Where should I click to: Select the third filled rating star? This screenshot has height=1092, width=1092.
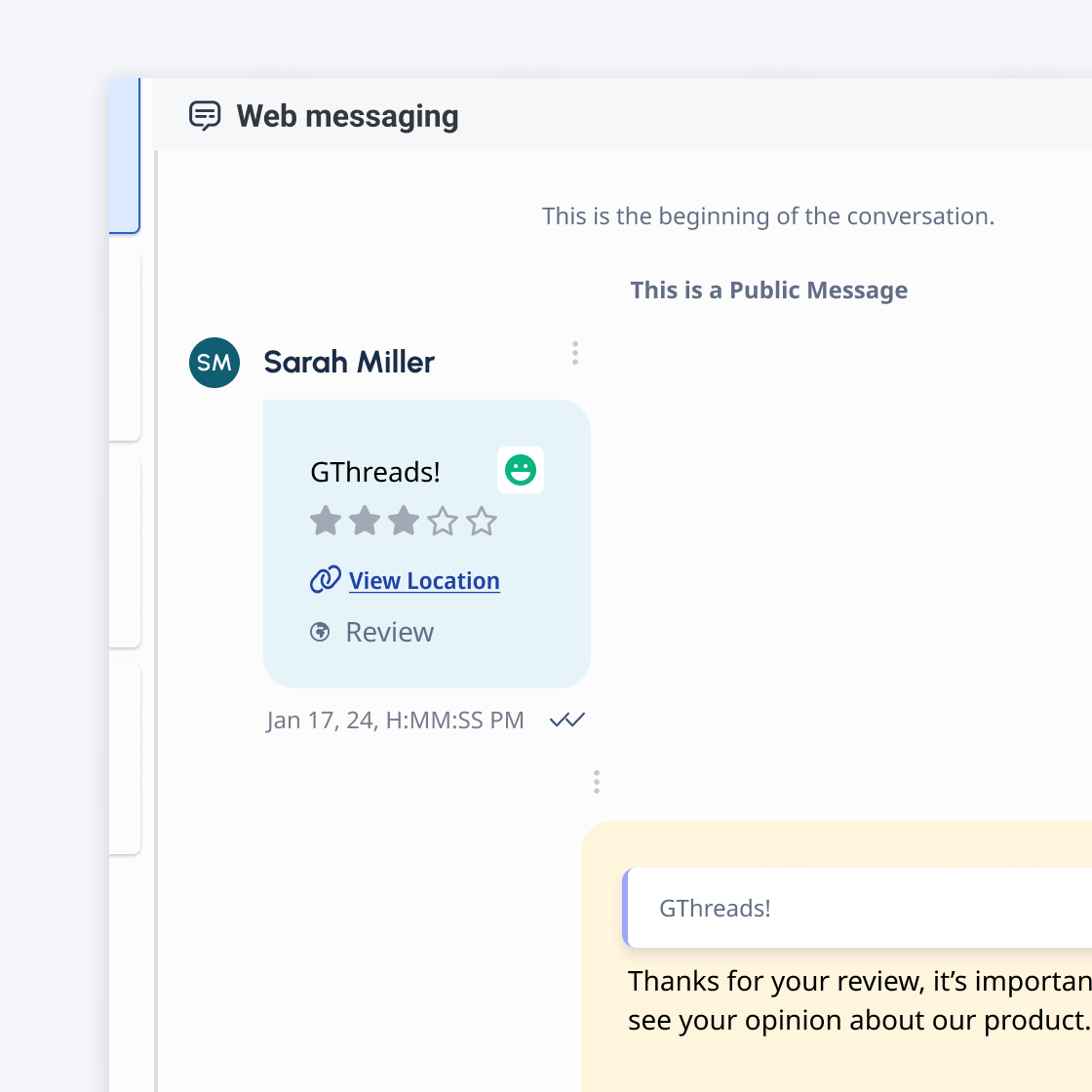pos(404,521)
